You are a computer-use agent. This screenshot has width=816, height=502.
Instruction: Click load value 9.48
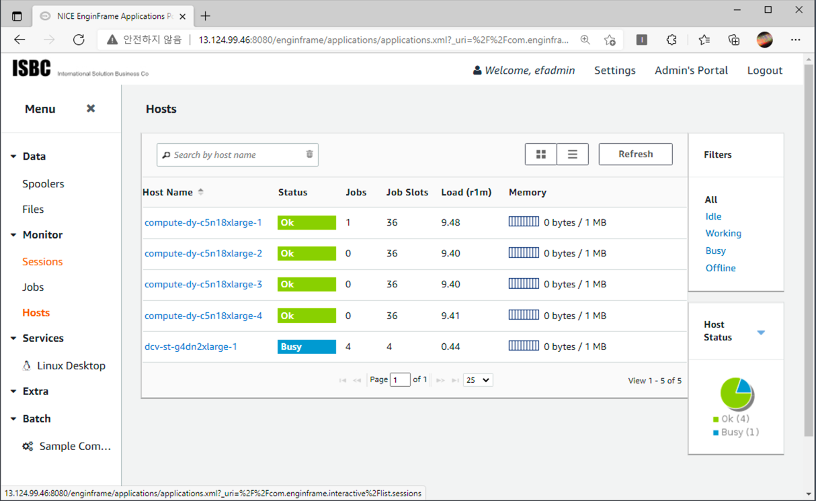[x=450, y=222]
